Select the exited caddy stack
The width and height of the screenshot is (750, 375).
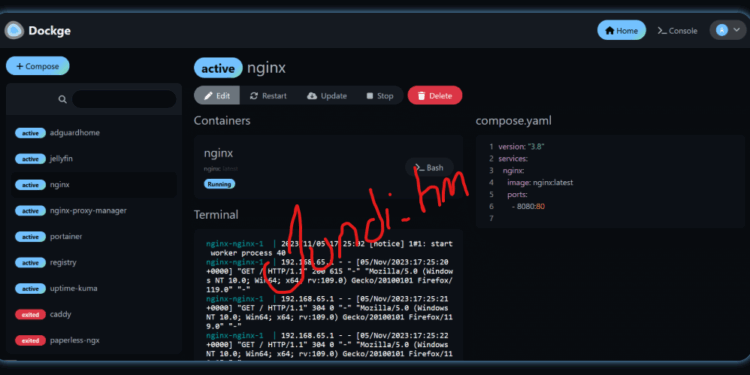coord(94,315)
